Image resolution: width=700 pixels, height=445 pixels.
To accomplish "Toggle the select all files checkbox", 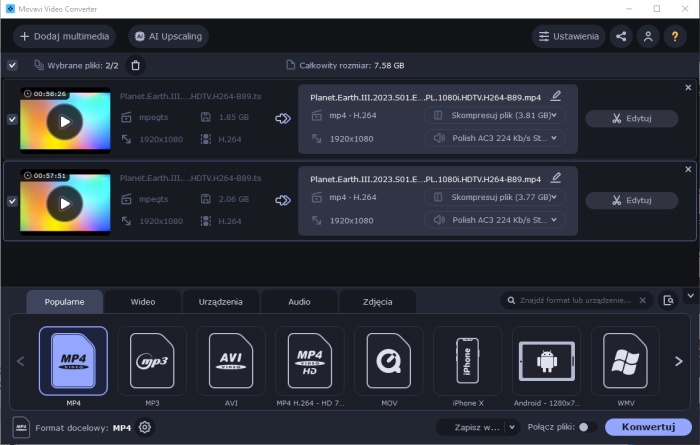I will [x=12, y=66].
